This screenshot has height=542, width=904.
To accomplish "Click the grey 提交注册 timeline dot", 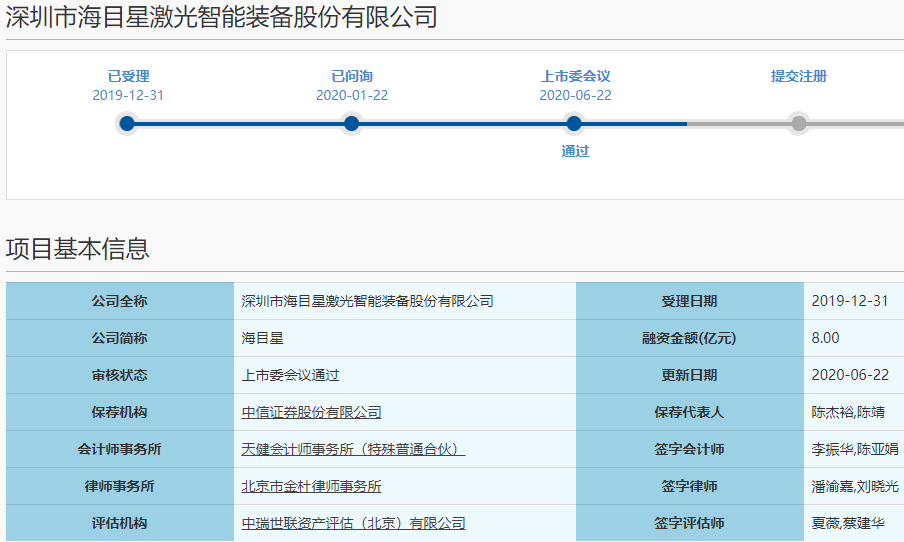I will pos(799,124).
